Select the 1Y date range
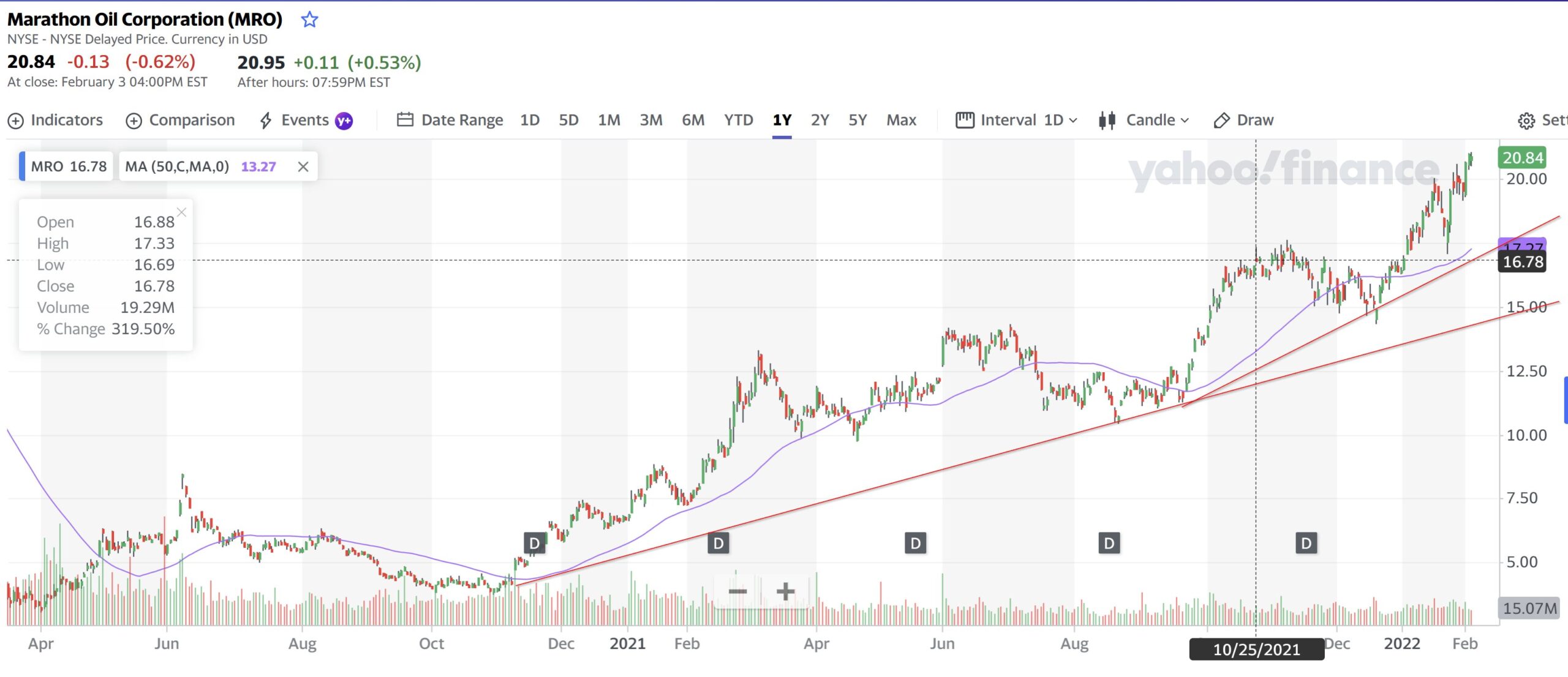 click(x=782, y=120)
